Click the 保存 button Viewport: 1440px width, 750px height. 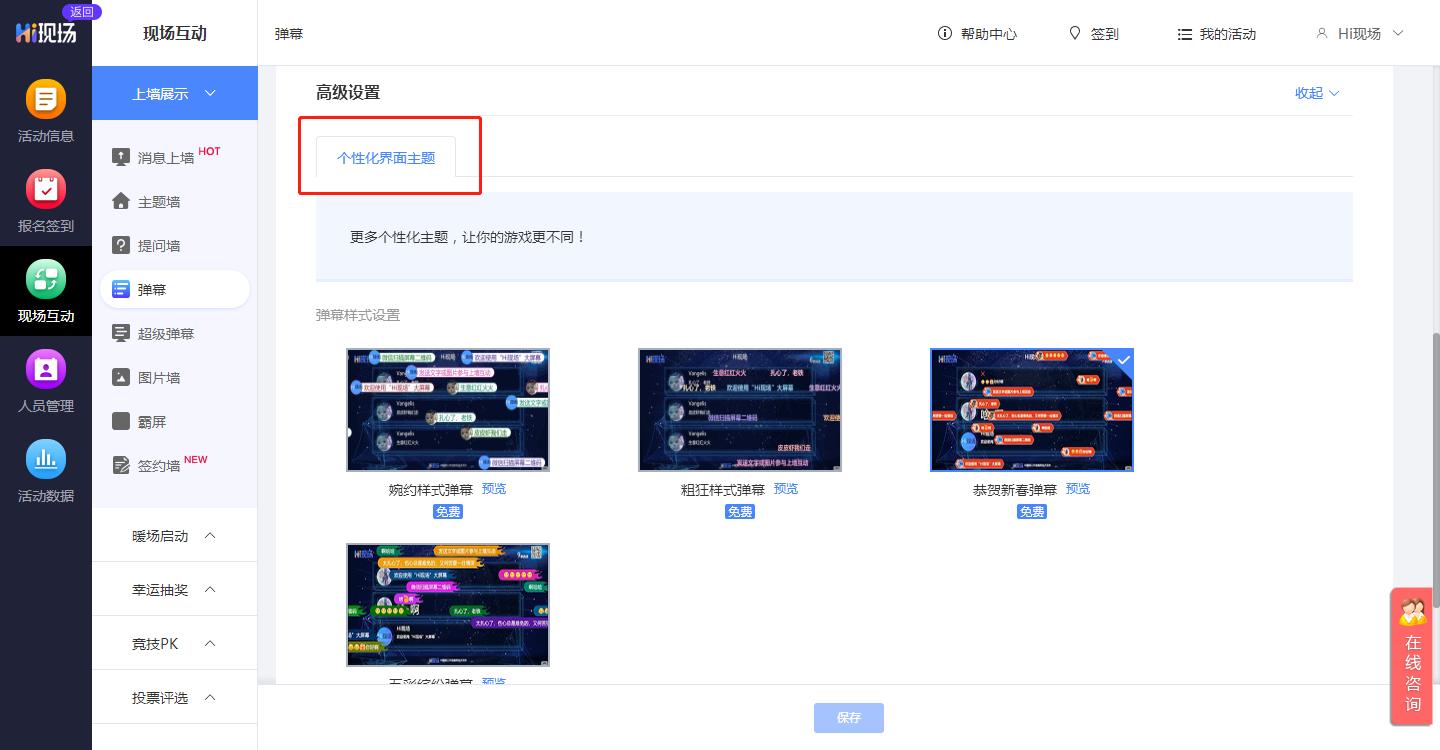(x=848, y=718)
